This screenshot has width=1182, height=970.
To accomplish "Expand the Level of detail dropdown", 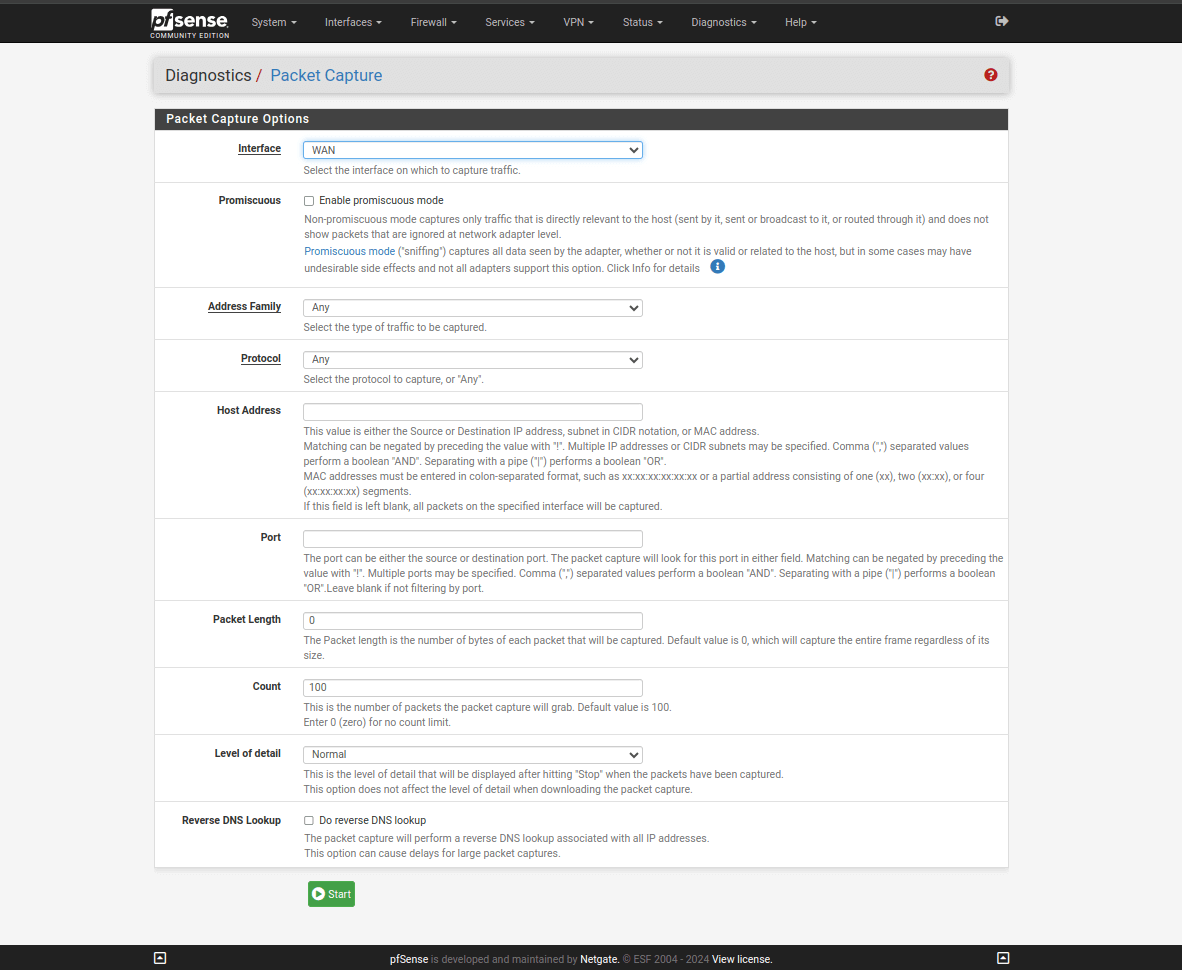I will (472, 755).
